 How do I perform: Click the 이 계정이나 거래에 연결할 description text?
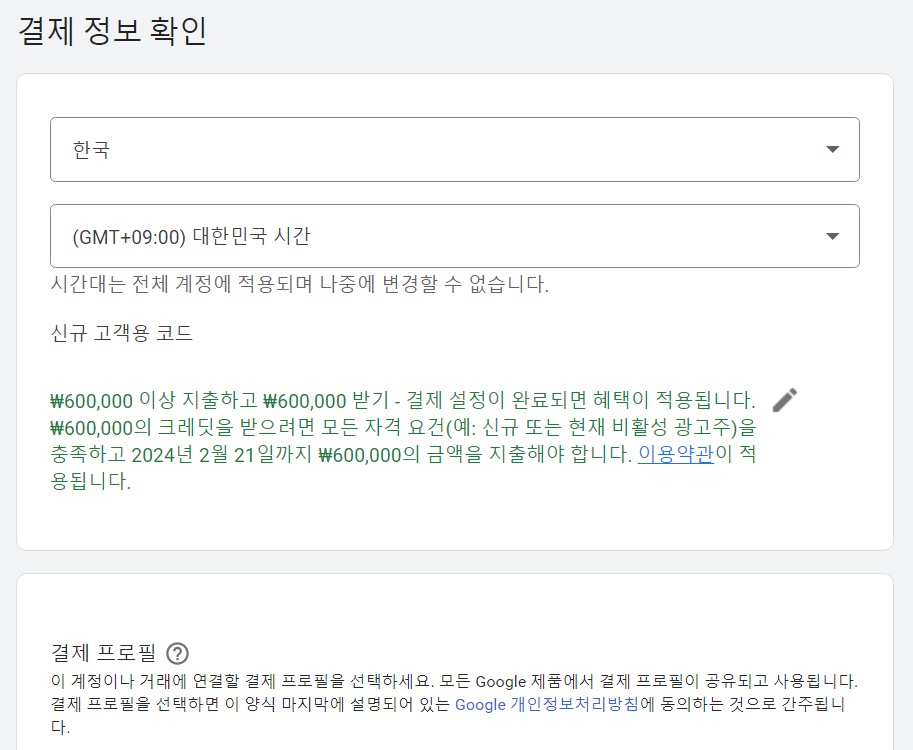coord(454,681)
